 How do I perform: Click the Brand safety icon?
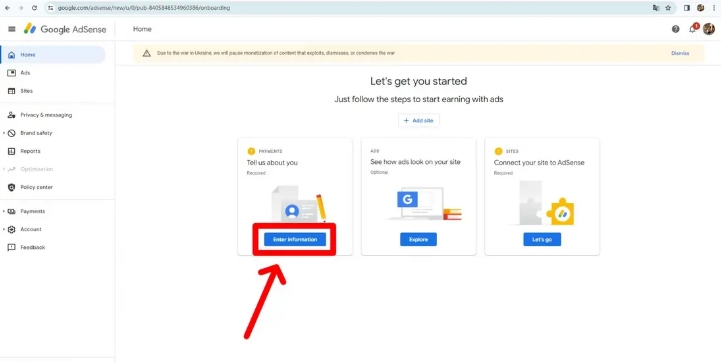(12, 133)
